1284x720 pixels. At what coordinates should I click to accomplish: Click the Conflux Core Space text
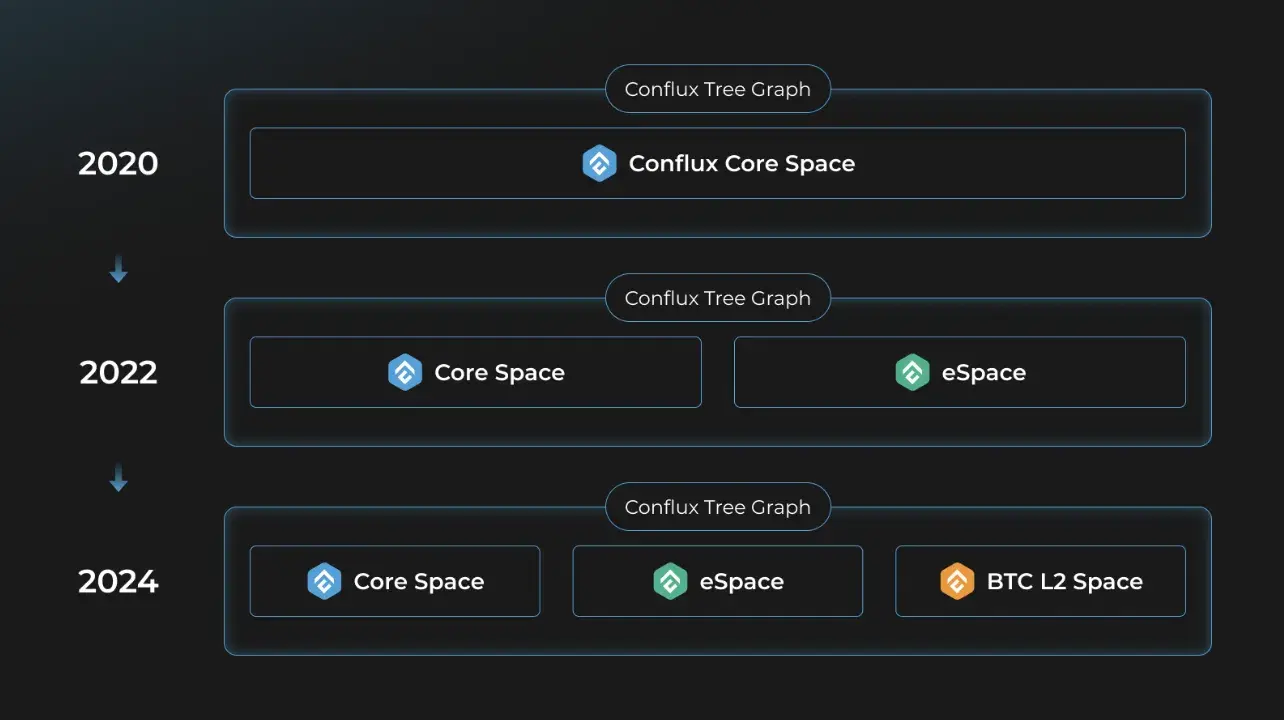[x=742, y=163]
